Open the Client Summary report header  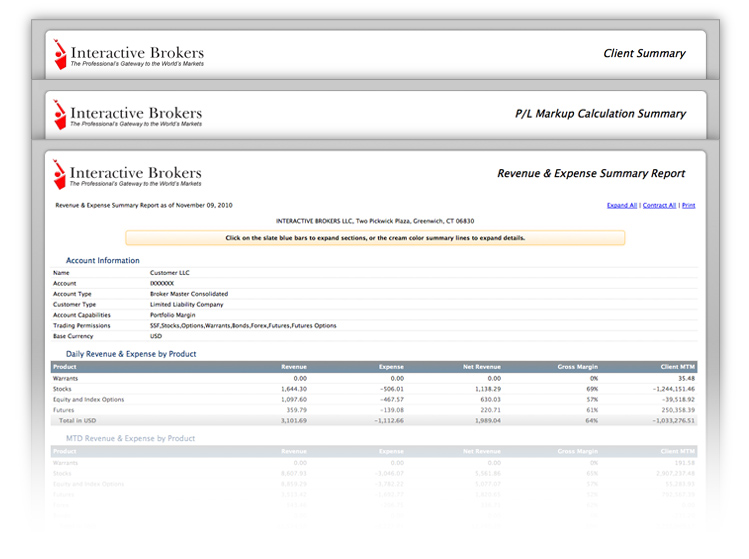(x=644, y=54)
